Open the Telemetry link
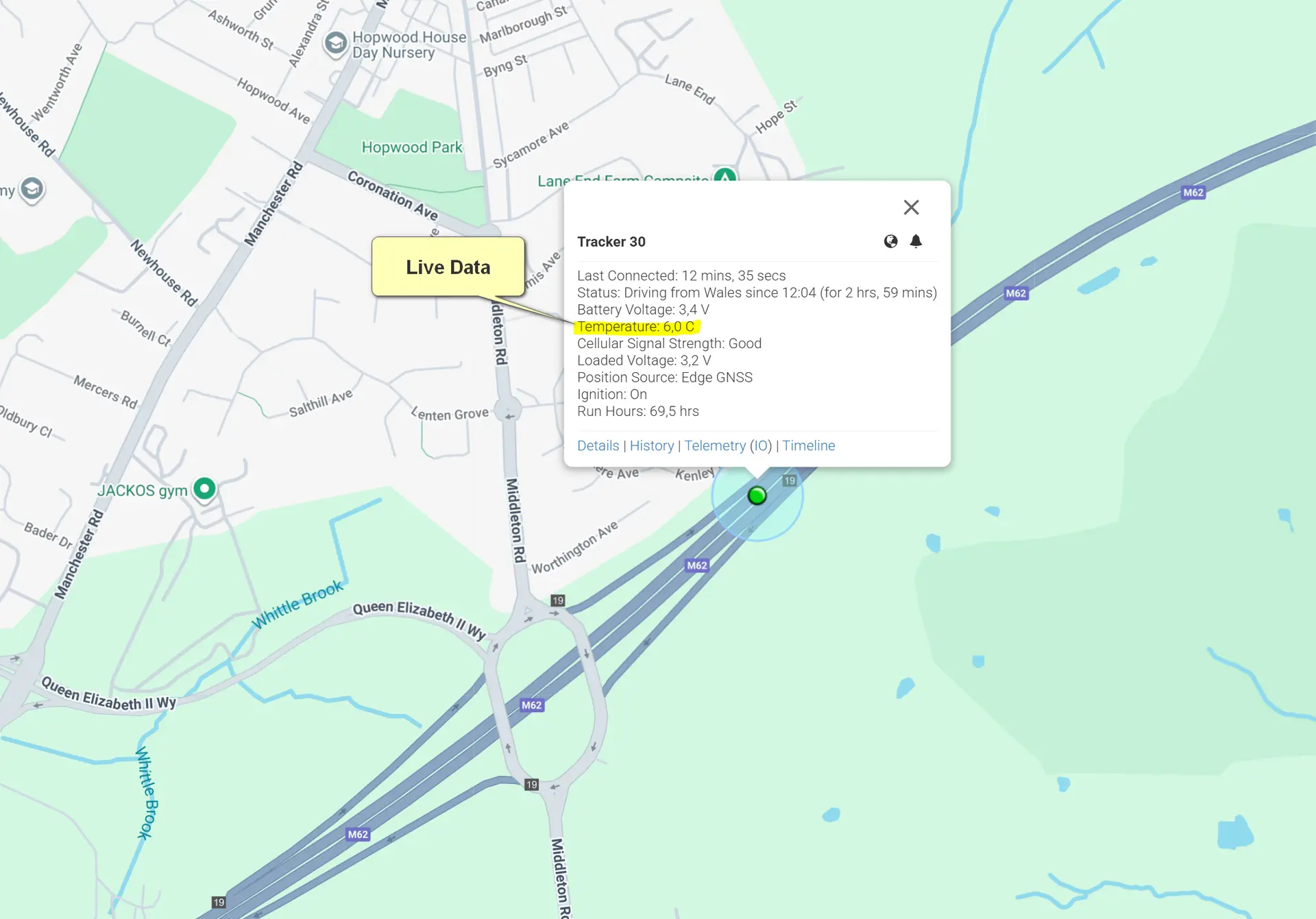This screenshot has width=1316, height=919. 714,445
